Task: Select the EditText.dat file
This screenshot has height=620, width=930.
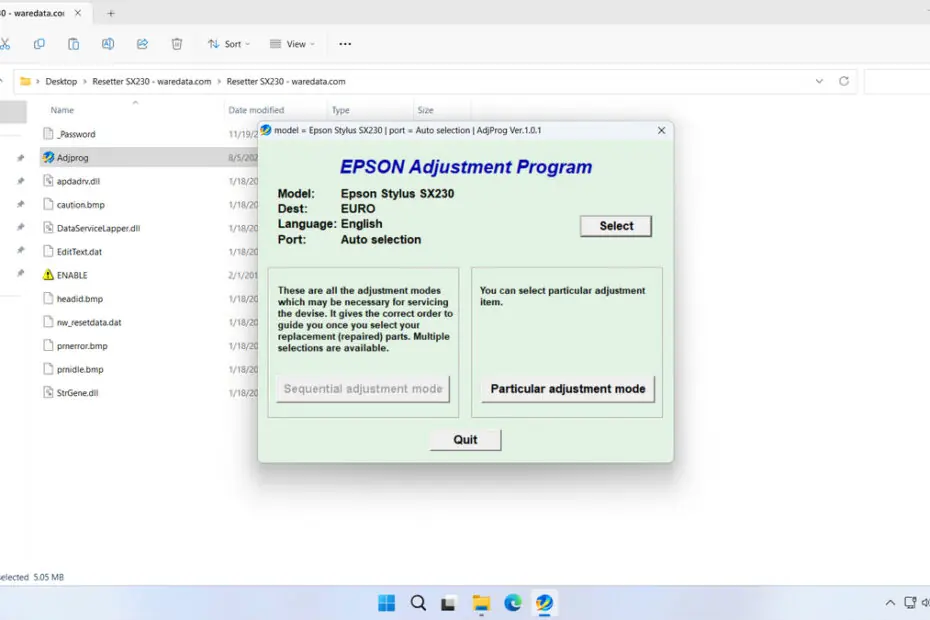Action: (x=79, y=252)
